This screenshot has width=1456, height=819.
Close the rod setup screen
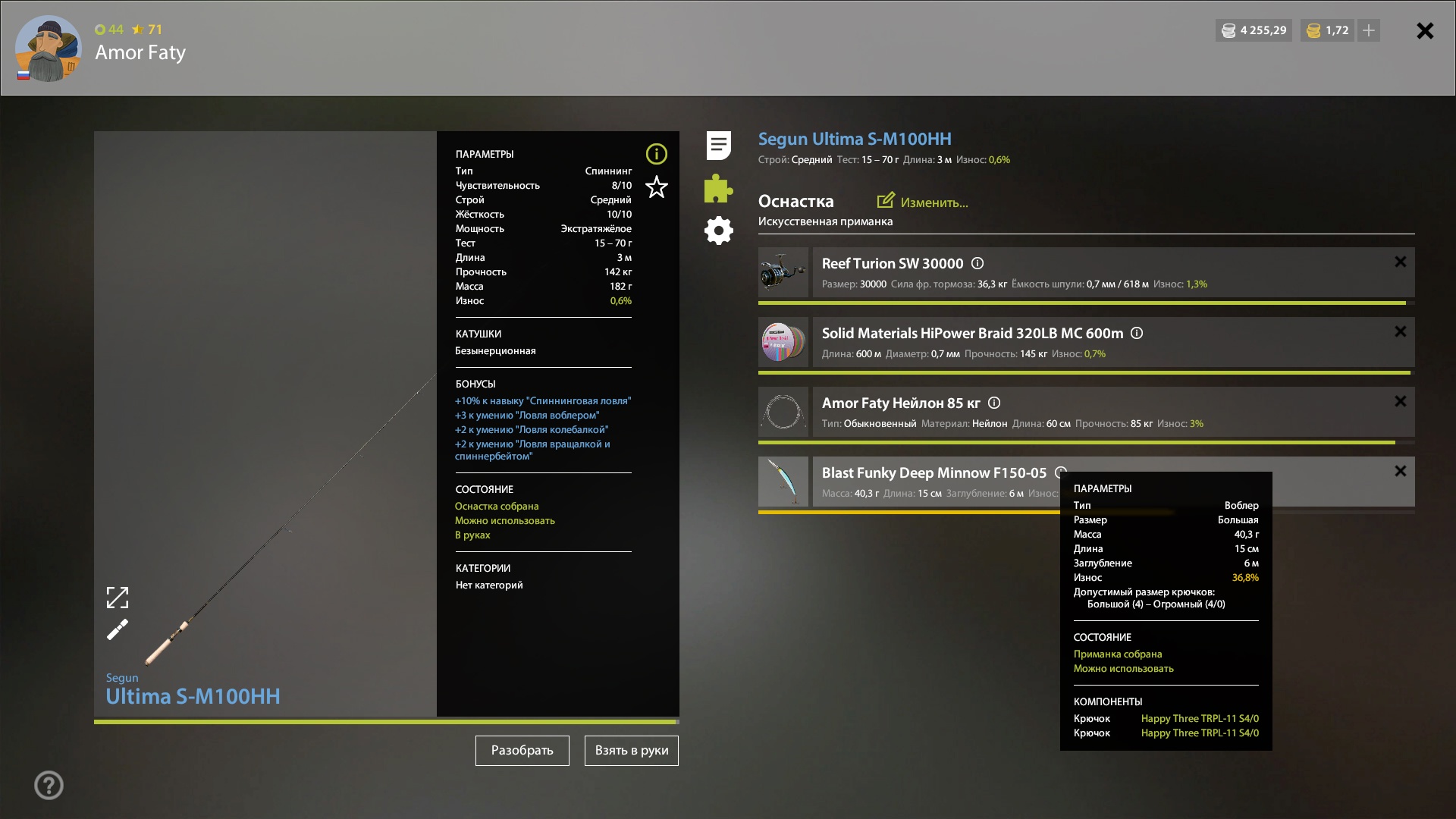pyautogui.click(x=1425, y=30)
